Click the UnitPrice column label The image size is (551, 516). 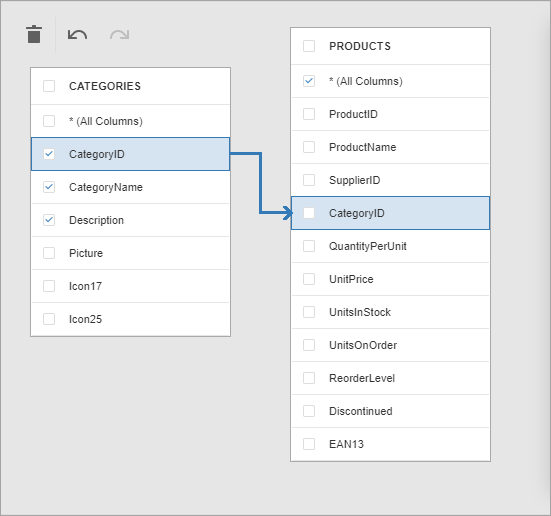(351, 279)
